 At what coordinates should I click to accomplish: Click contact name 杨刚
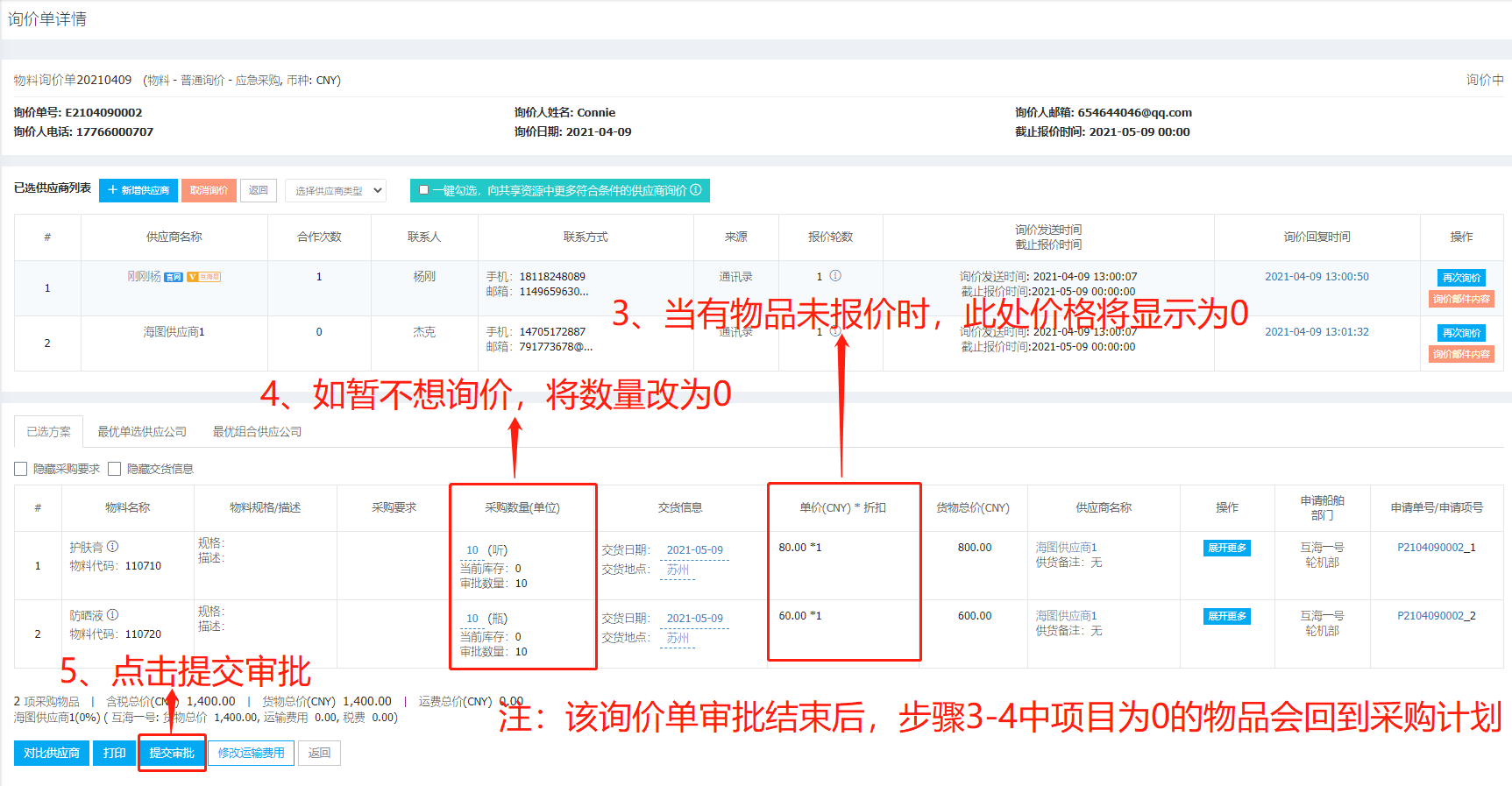[424, 276]
